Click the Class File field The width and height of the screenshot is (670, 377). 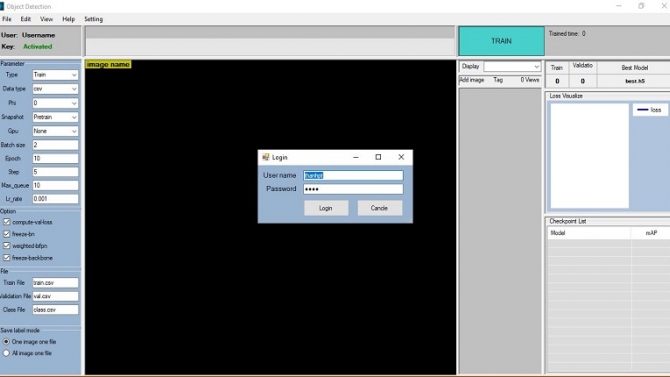(55, 309)
